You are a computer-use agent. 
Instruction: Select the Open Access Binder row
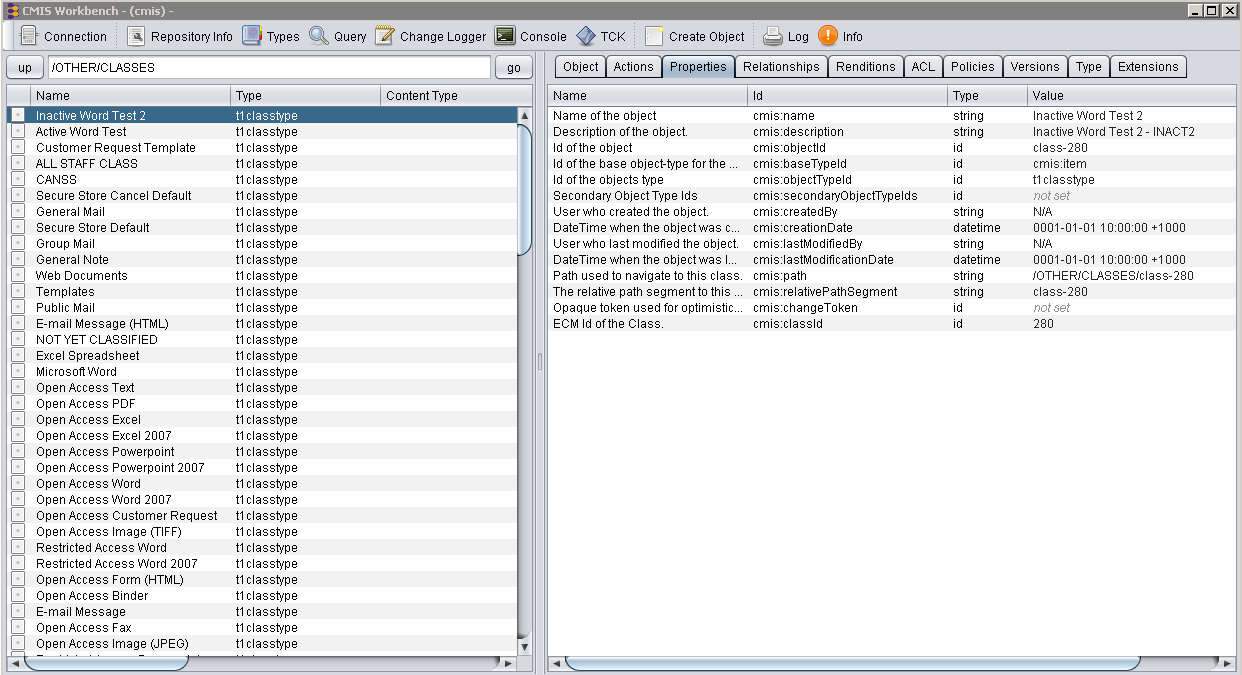point(263,595)
